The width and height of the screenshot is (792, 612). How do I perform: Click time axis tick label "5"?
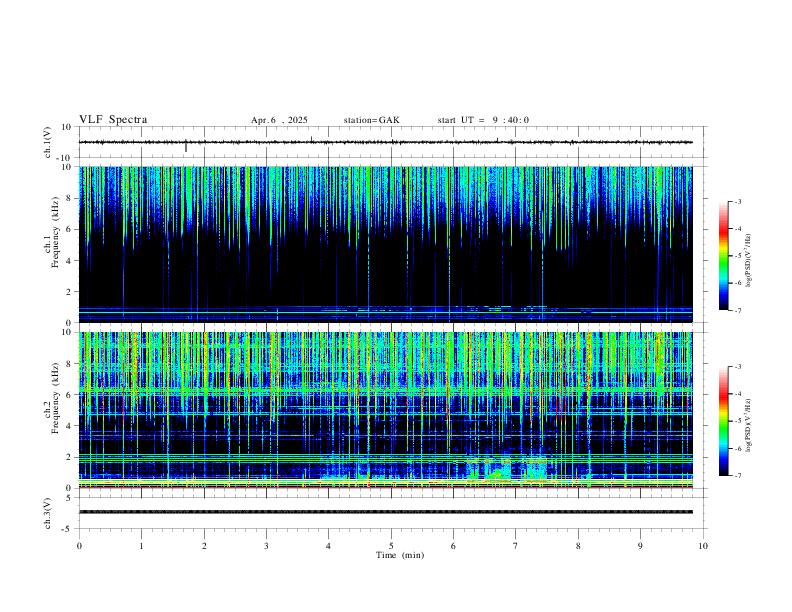click(391, 546)
